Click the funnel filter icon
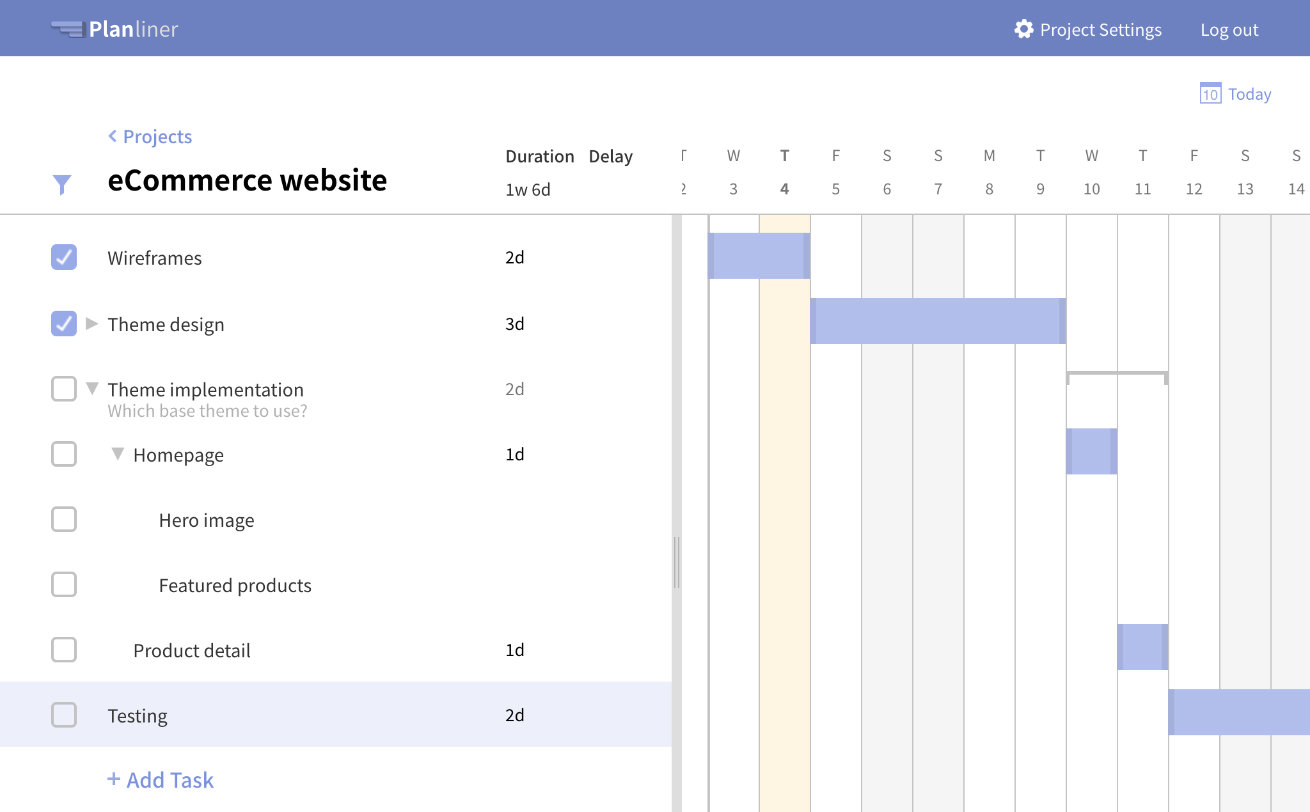This screenshot has height=812, width=1310. tap(62, 184)
